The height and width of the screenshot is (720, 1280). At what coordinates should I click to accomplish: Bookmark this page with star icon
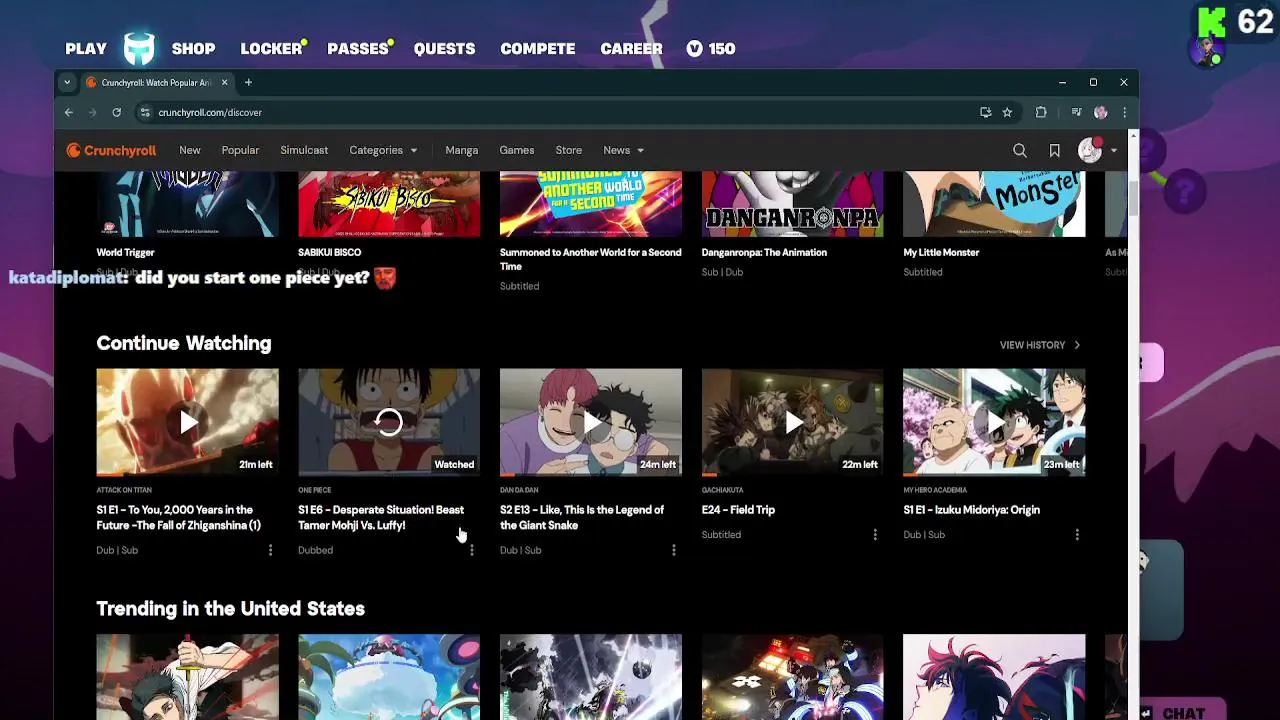[x=1007, y=112]
